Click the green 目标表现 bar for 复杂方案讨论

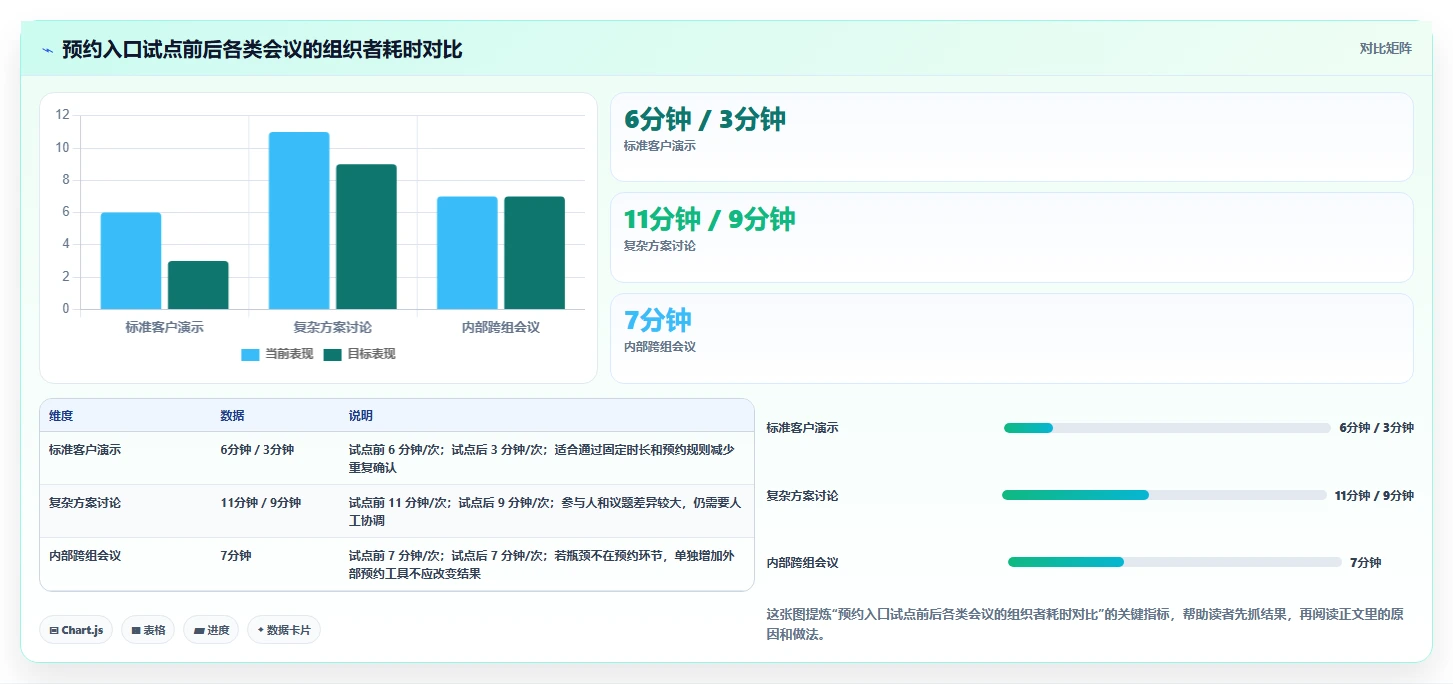[366, 237]
